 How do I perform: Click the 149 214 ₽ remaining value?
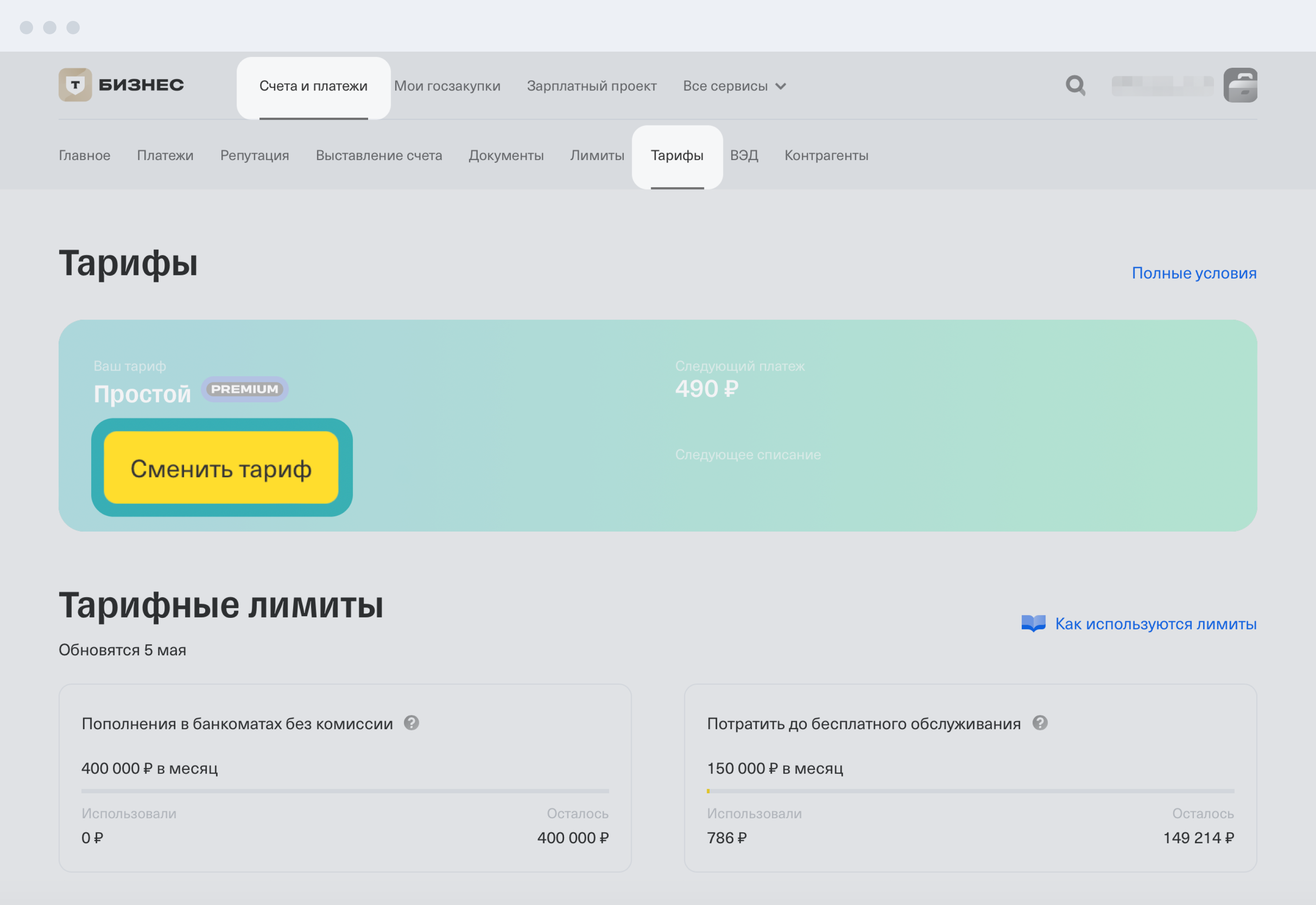coord(1199,838)
